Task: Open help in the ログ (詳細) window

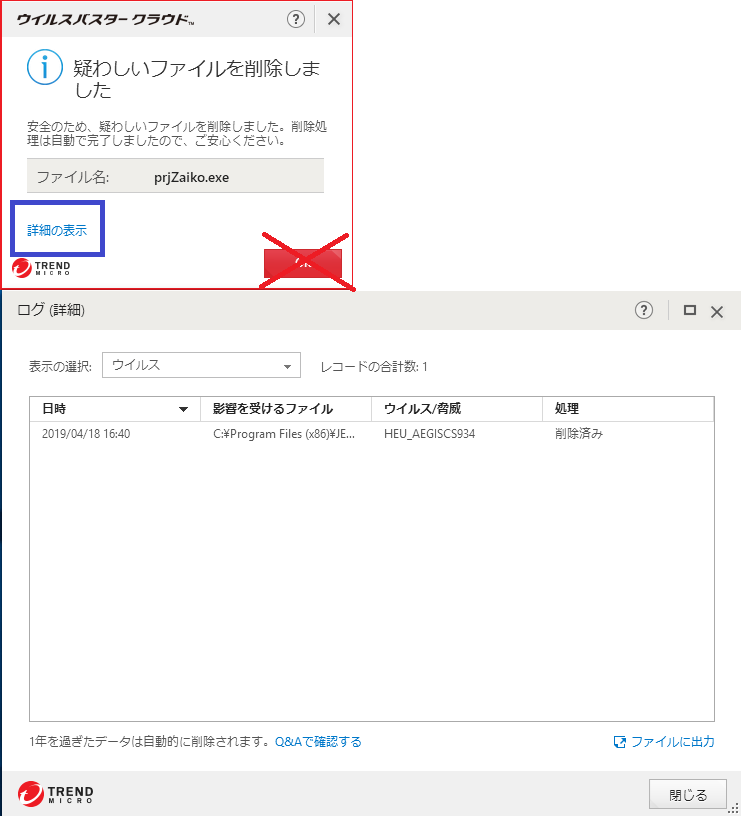Action: (644, 311)
